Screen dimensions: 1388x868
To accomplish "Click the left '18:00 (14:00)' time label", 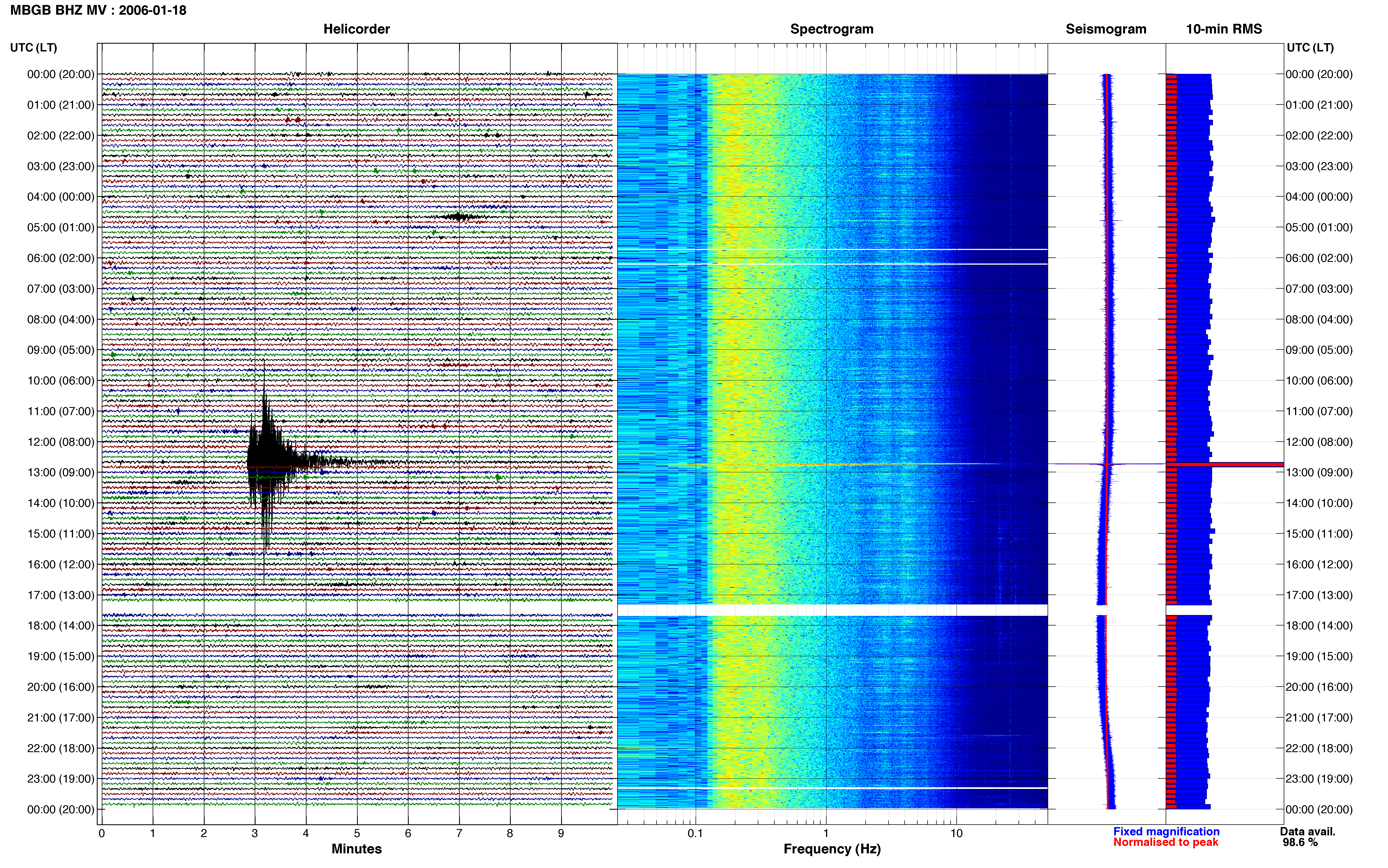I will click(x=61, y=626).
